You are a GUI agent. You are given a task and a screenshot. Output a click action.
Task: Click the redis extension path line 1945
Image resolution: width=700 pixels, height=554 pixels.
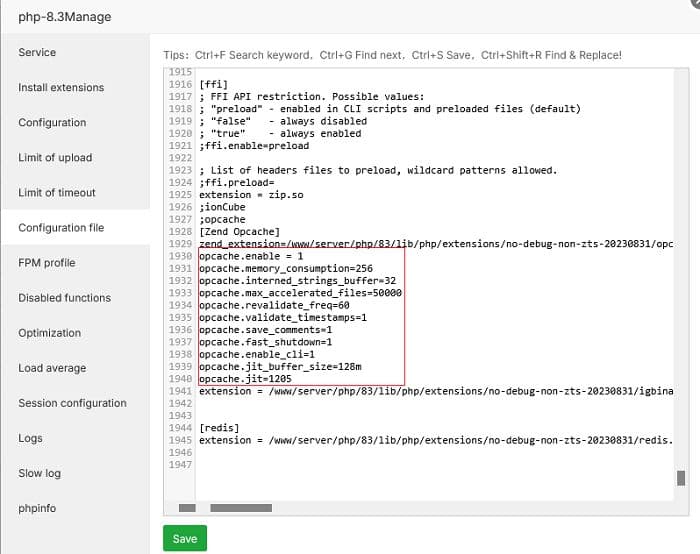click(436, 440)
